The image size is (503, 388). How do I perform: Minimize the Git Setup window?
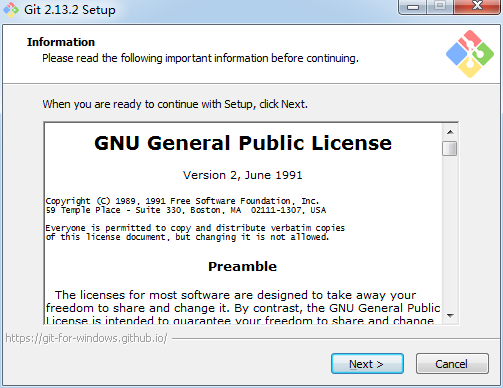pyautogui.click(x=413, y=7)
